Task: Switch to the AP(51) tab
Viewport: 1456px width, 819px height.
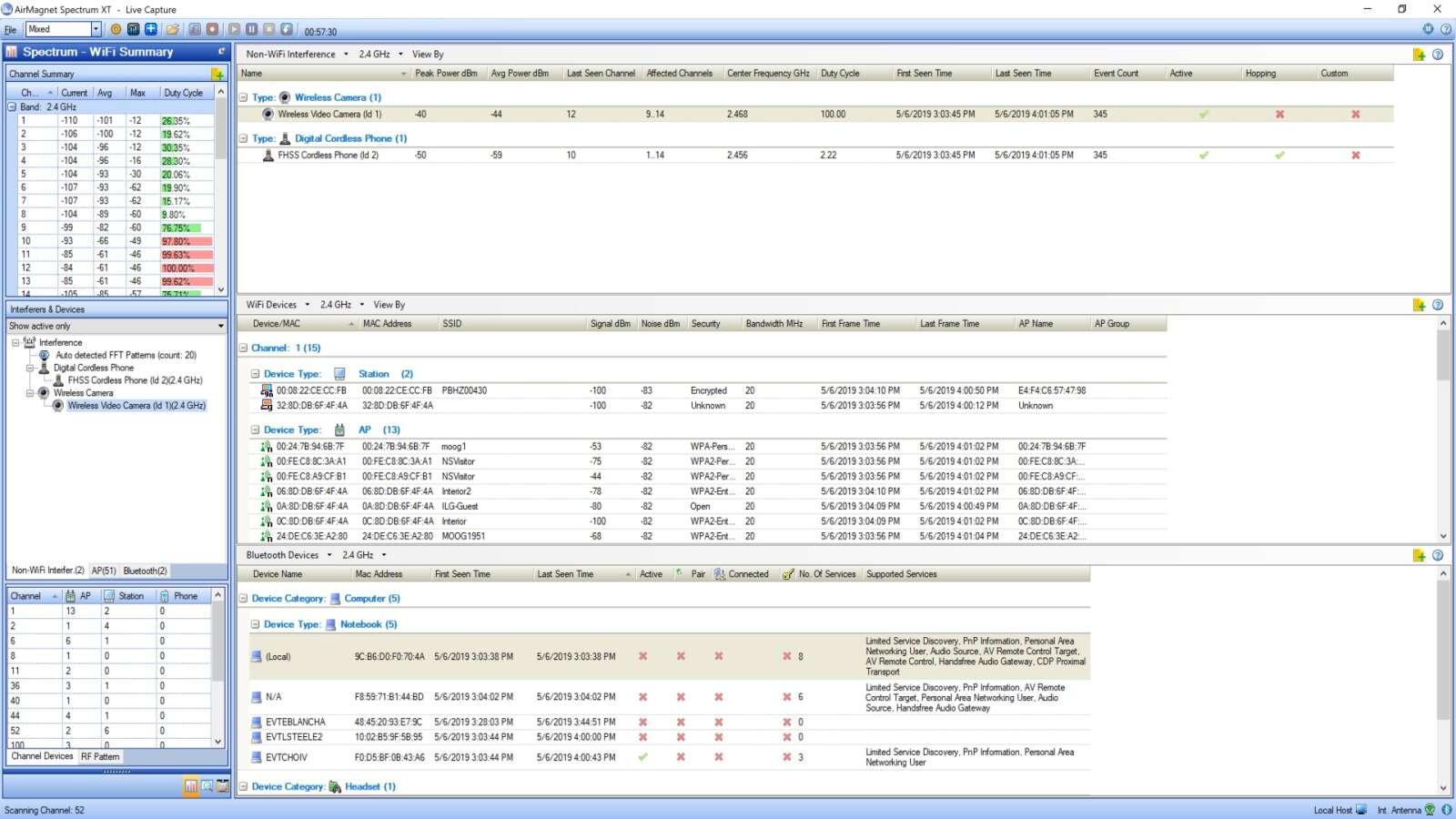Action: (x=104, y=571)
